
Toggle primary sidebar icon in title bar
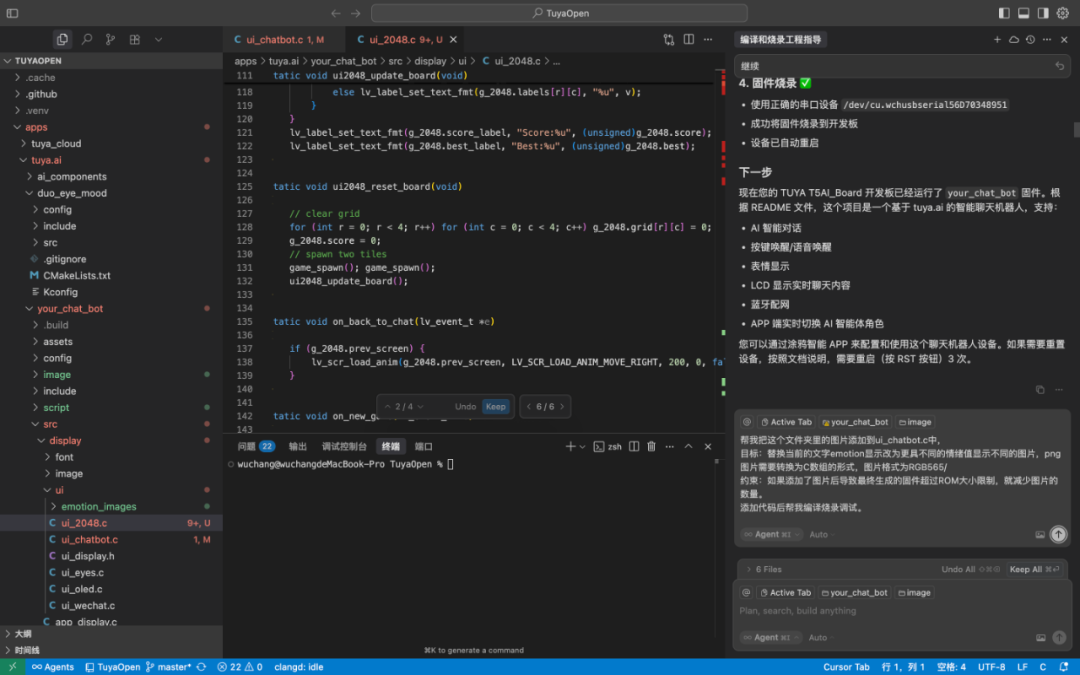(x=12, y=13)
